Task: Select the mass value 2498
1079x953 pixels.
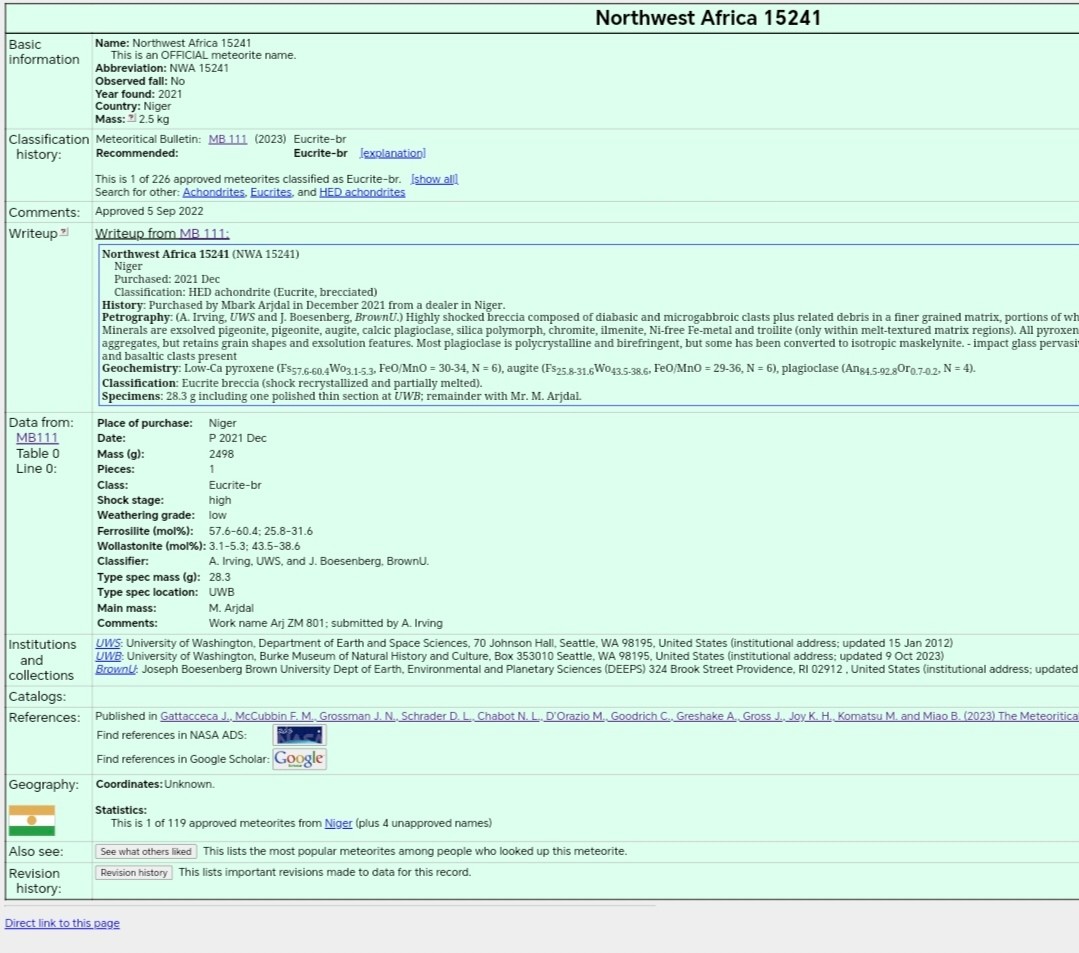Action: [222, 454]
